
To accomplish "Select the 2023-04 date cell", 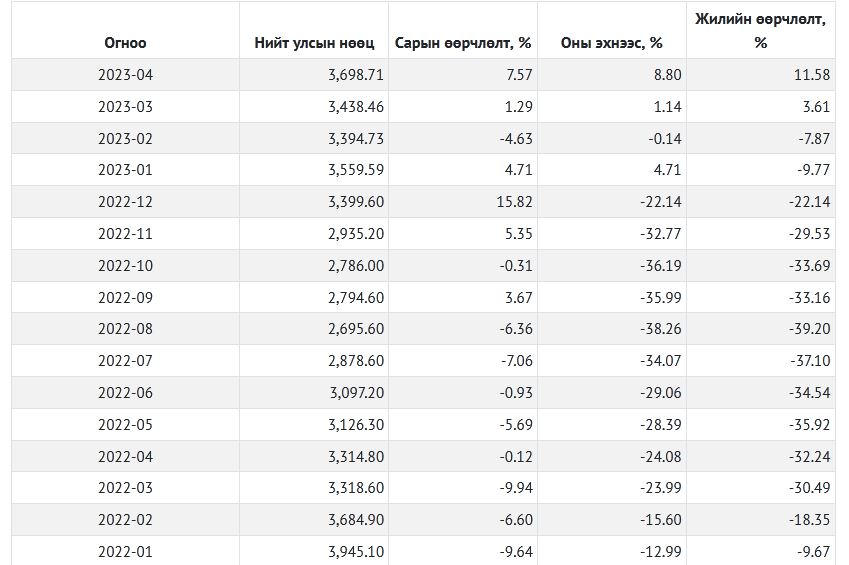I will (x=125, y=75).
